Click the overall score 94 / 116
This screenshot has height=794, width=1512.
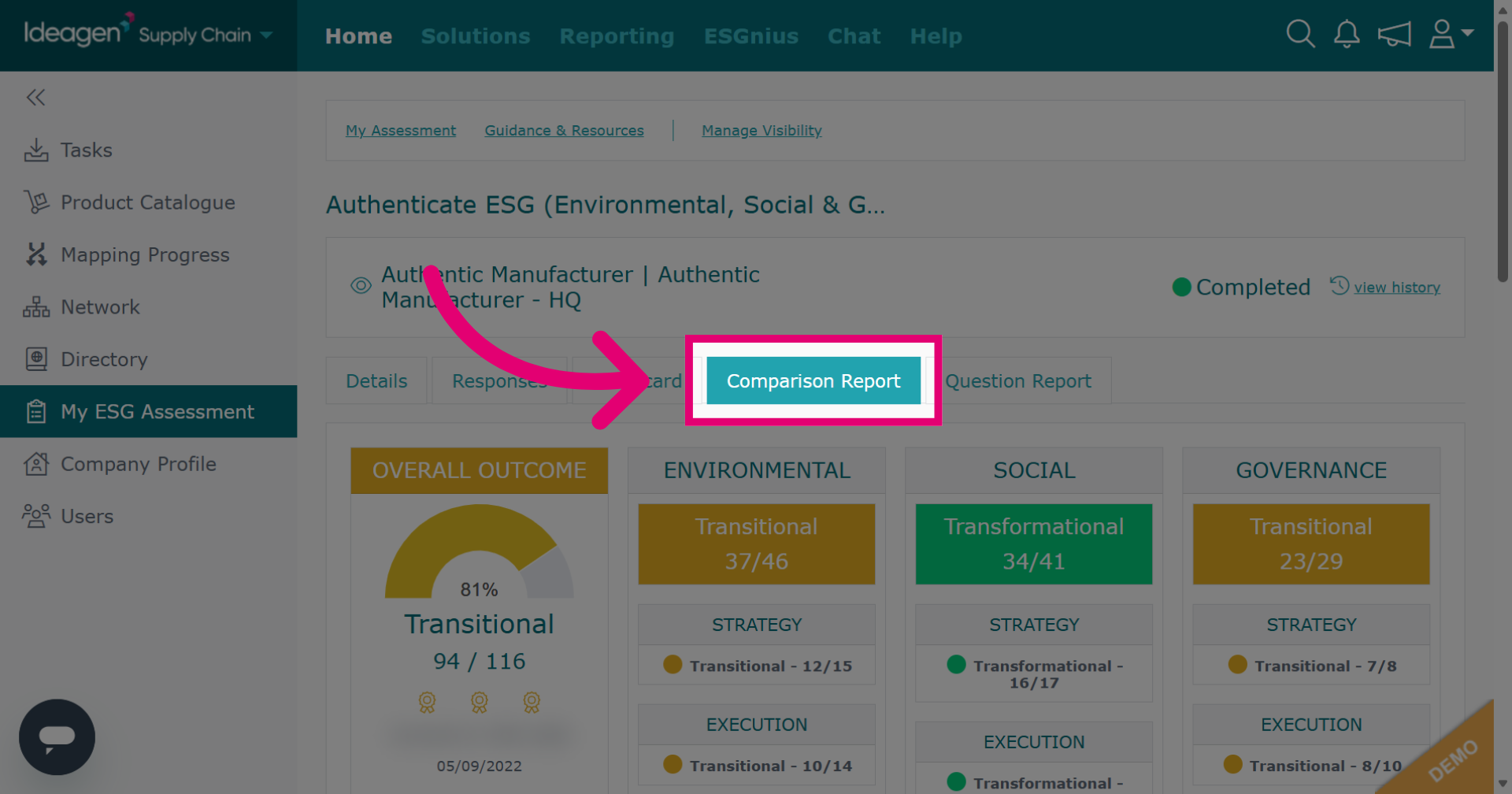click(x=479, y=661)
